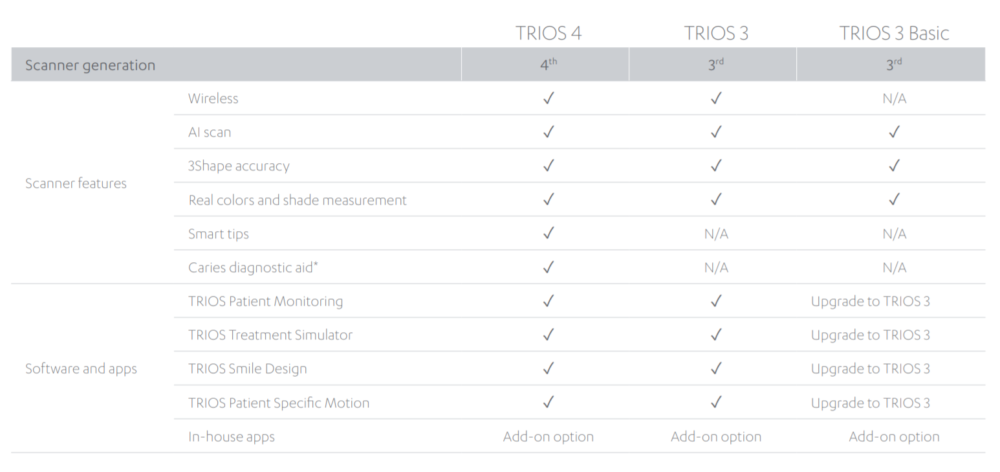The image size is (1000, 472).
Task: Select the Smart tips checkmark under TRIOS 4
Action: [548, 233]
